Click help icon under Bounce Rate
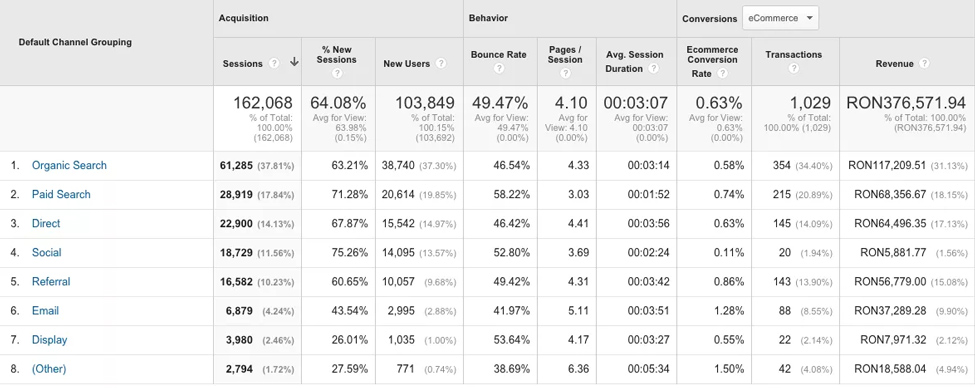This screenshot has width=975, height=388. (x=499, y=68)
